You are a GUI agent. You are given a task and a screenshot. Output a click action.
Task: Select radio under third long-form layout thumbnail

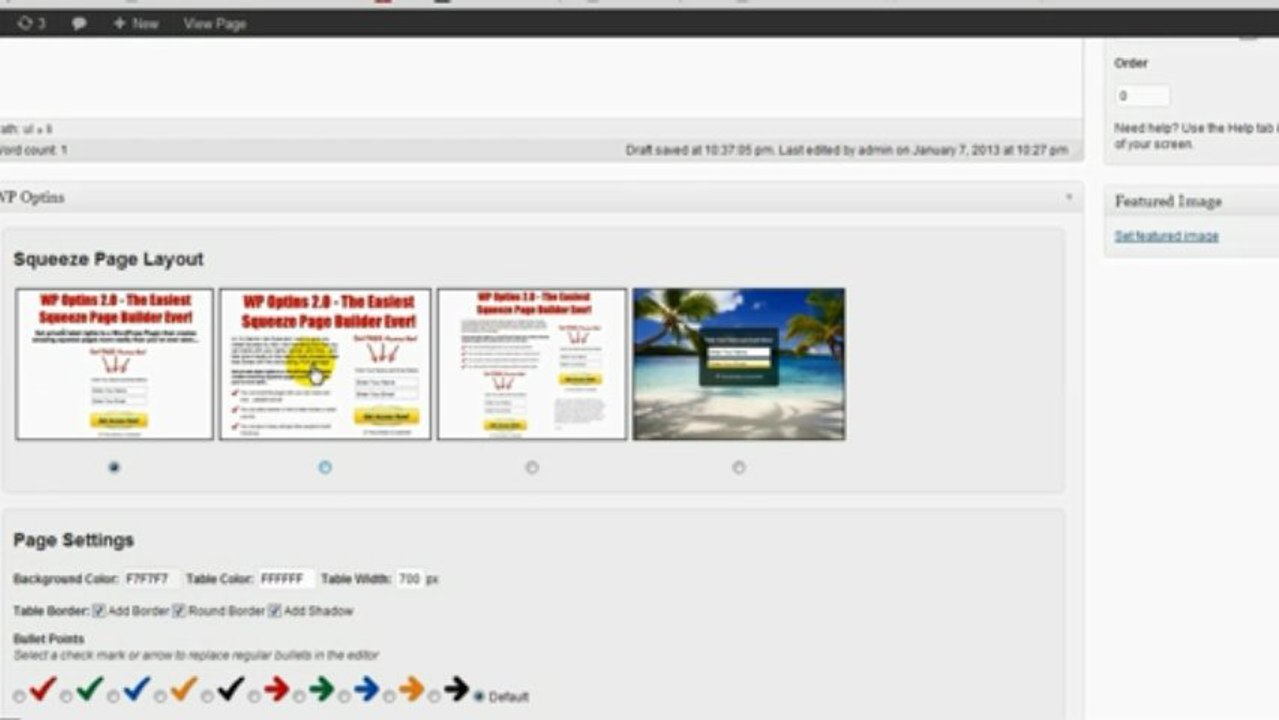tap(532, 467)
